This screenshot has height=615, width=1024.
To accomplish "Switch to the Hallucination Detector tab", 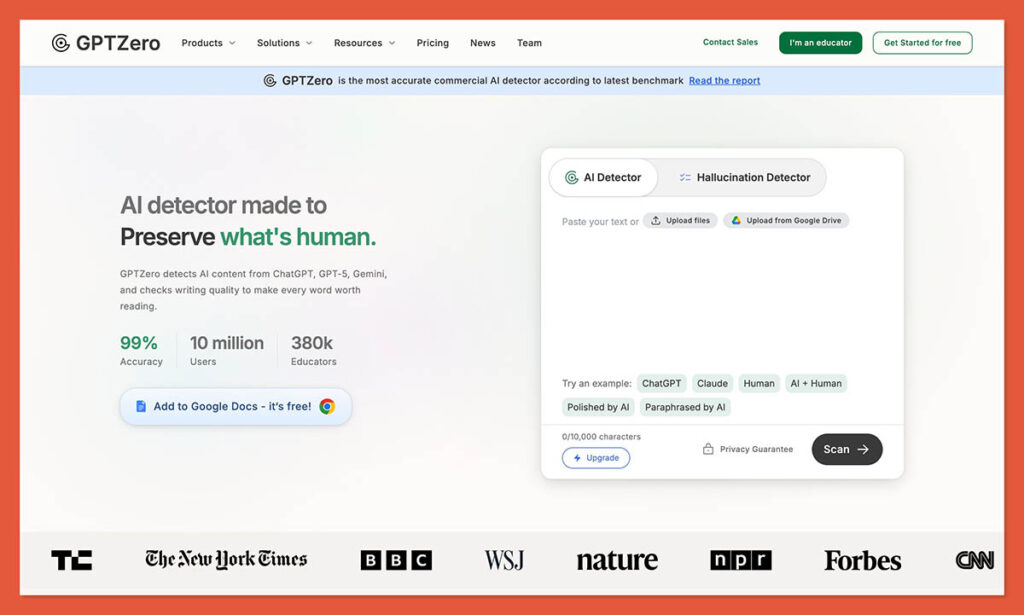I will pos(744,178).
